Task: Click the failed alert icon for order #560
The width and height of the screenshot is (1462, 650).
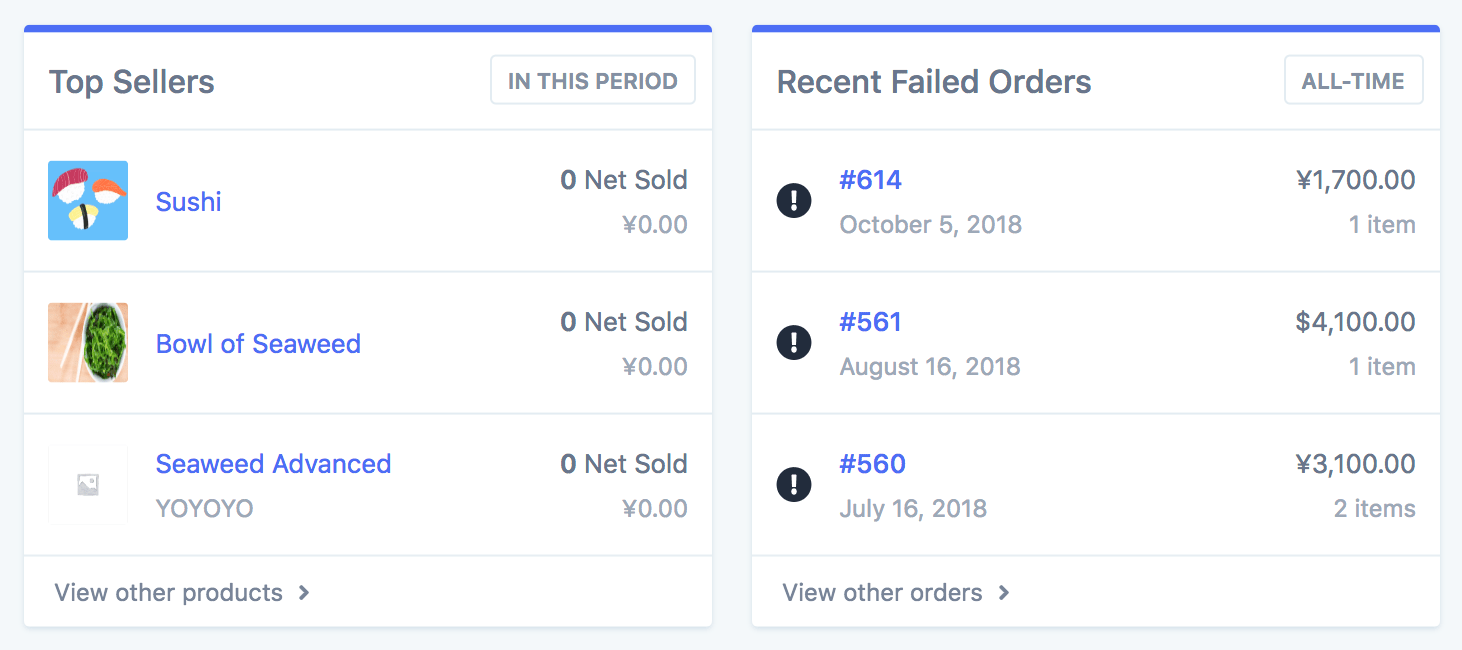Action: click(794, 485)
